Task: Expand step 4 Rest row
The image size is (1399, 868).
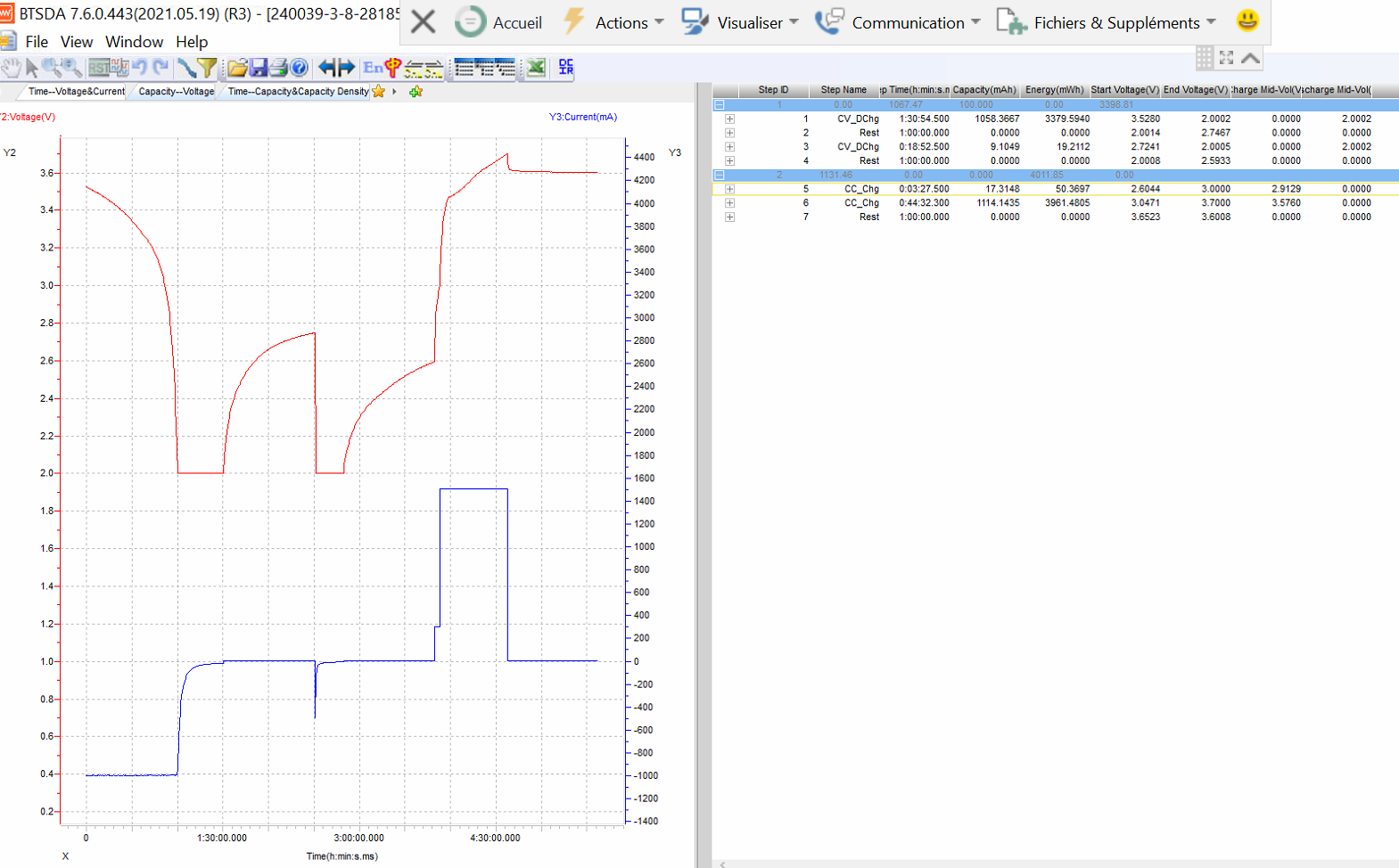Action: tap(729, 161)
